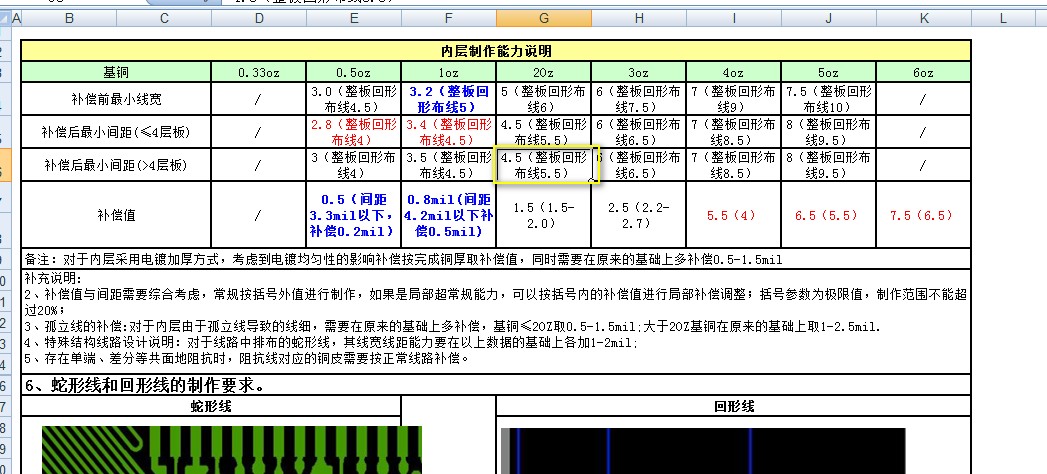Select column E header
Image resolution: width=1047 pixels, height=474 pixels.
(x=354, y=19)
